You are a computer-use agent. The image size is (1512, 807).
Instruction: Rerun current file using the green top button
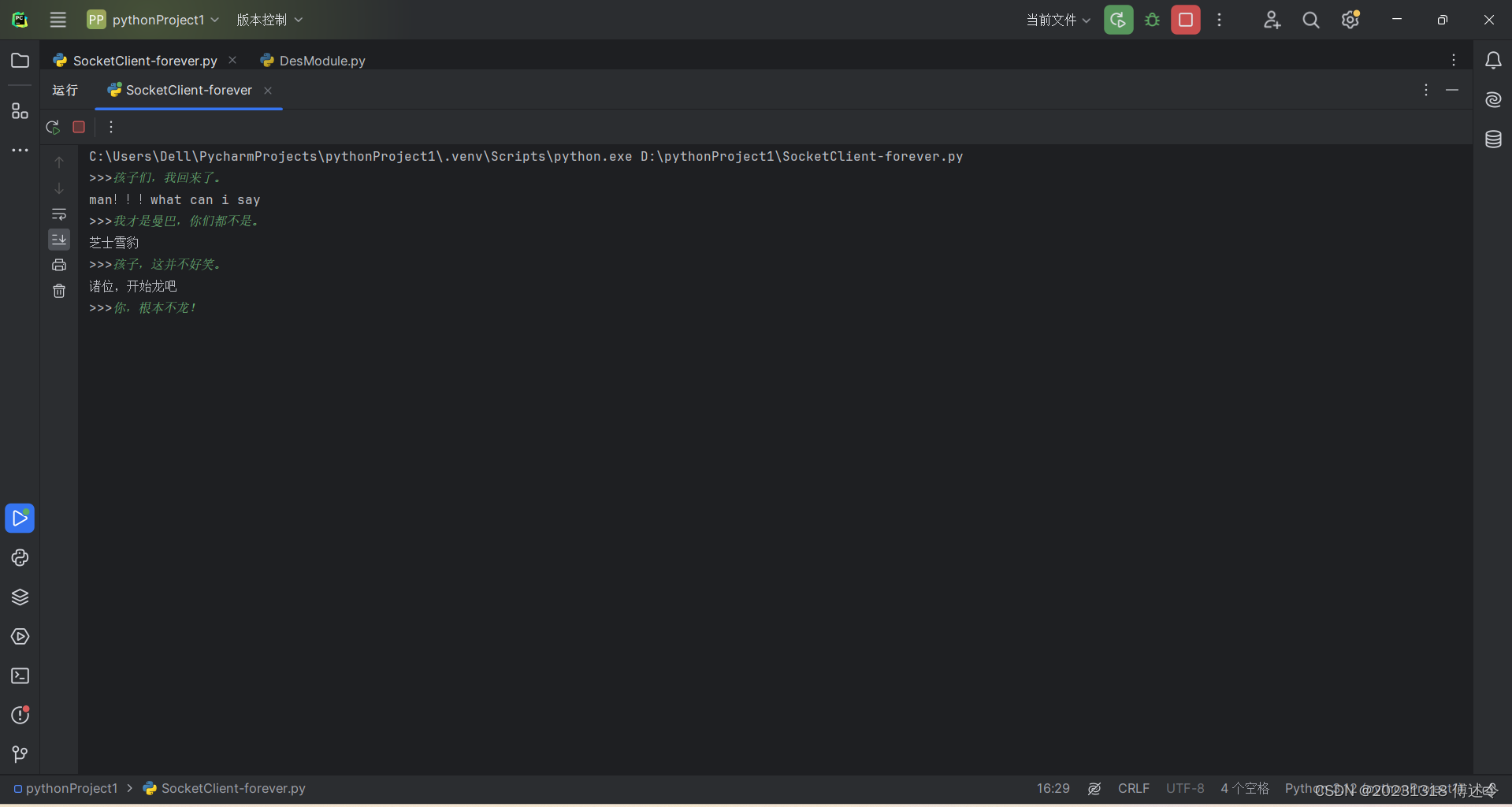click(1118, 20)
